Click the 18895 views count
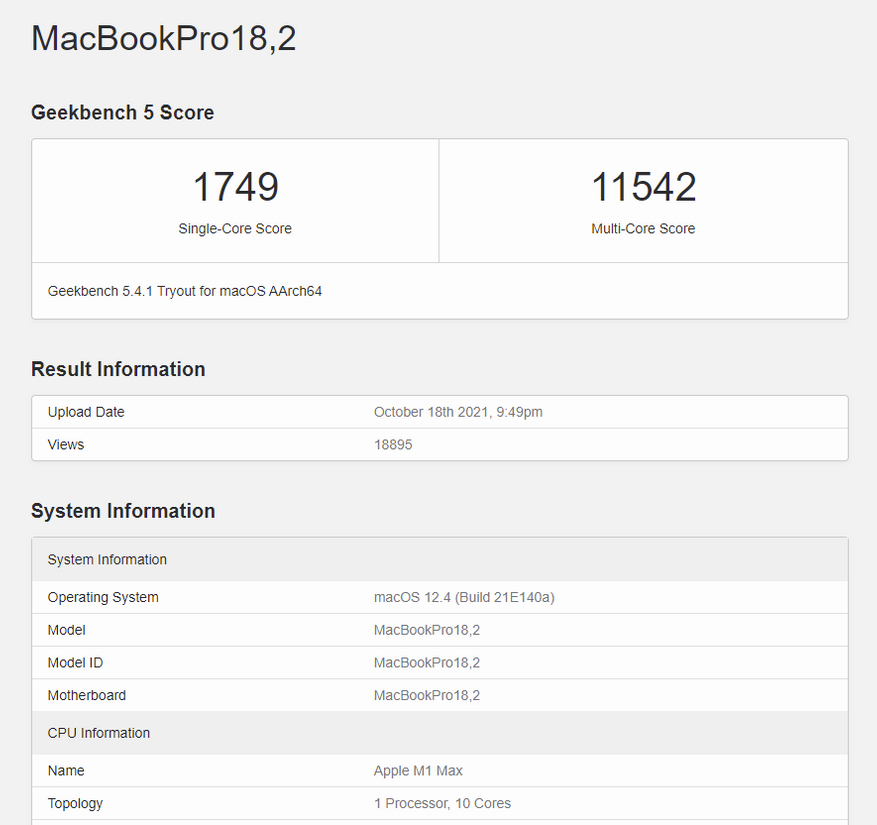This screenshot has width=877, height=825. pos(393,444)
